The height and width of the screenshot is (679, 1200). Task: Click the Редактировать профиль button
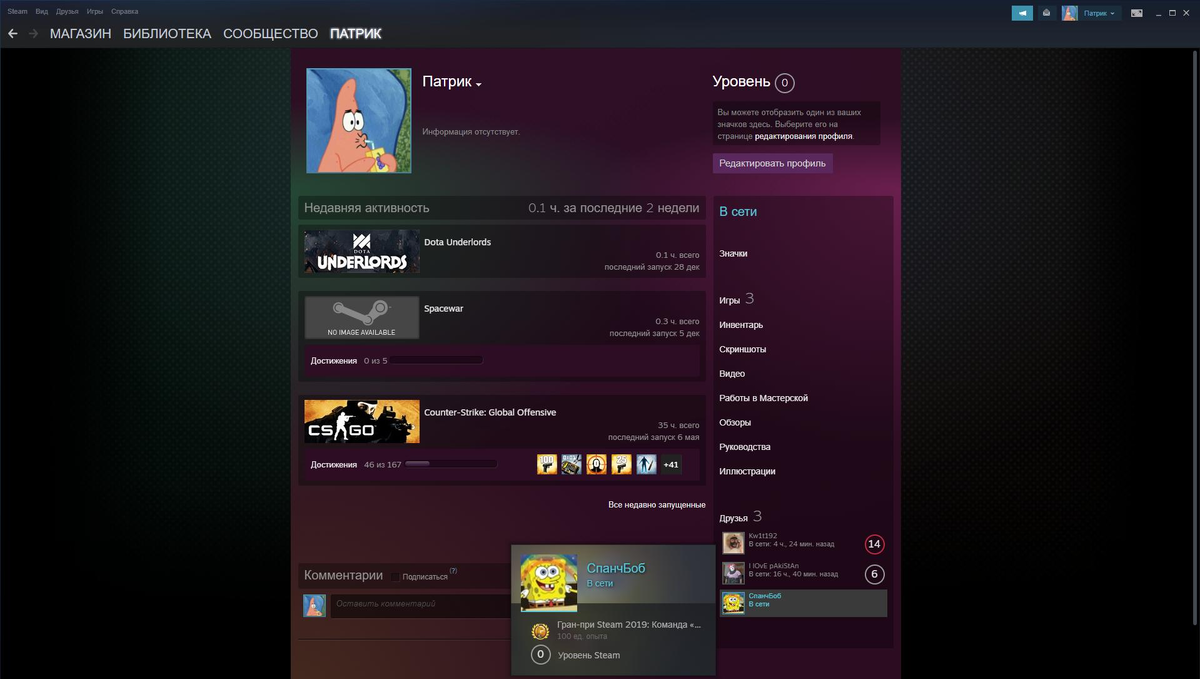point(772,163)
